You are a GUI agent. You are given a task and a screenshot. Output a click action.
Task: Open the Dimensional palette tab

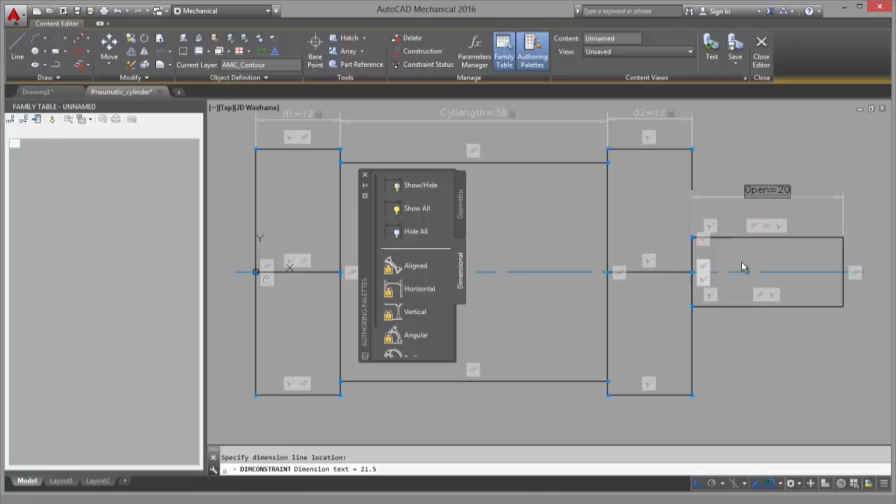461,271
